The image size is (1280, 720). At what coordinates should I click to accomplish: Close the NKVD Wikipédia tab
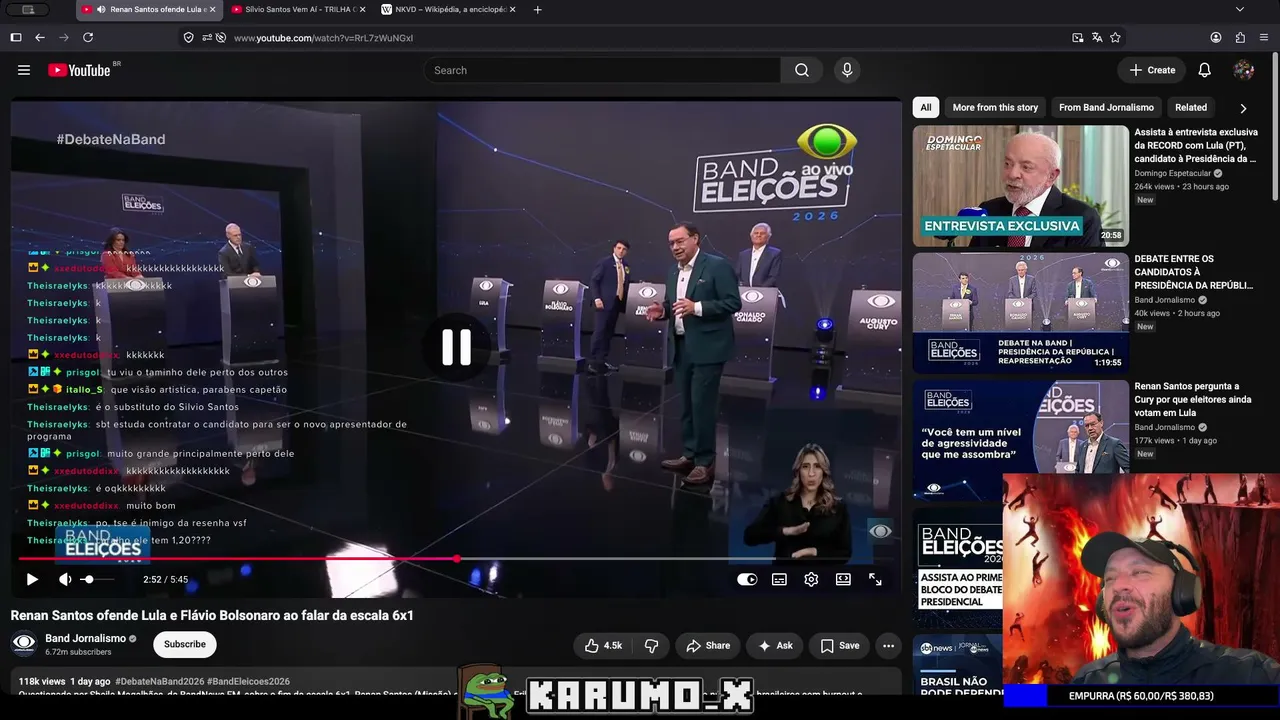point(513,9)
